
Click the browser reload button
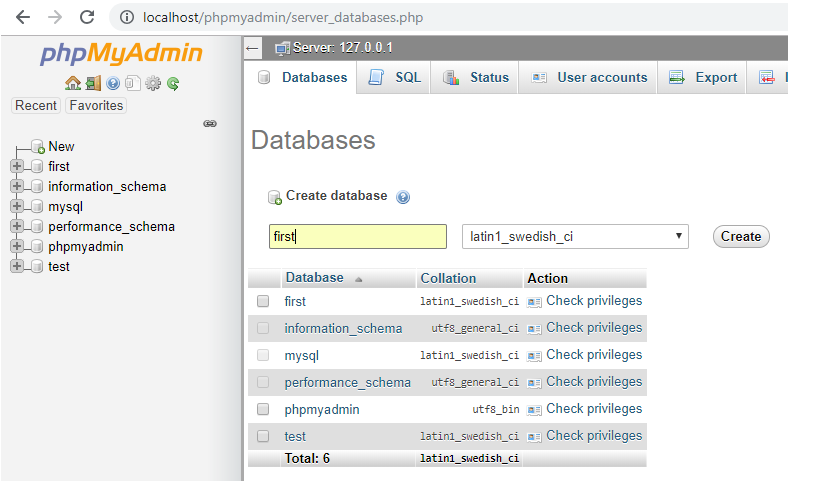87,17
